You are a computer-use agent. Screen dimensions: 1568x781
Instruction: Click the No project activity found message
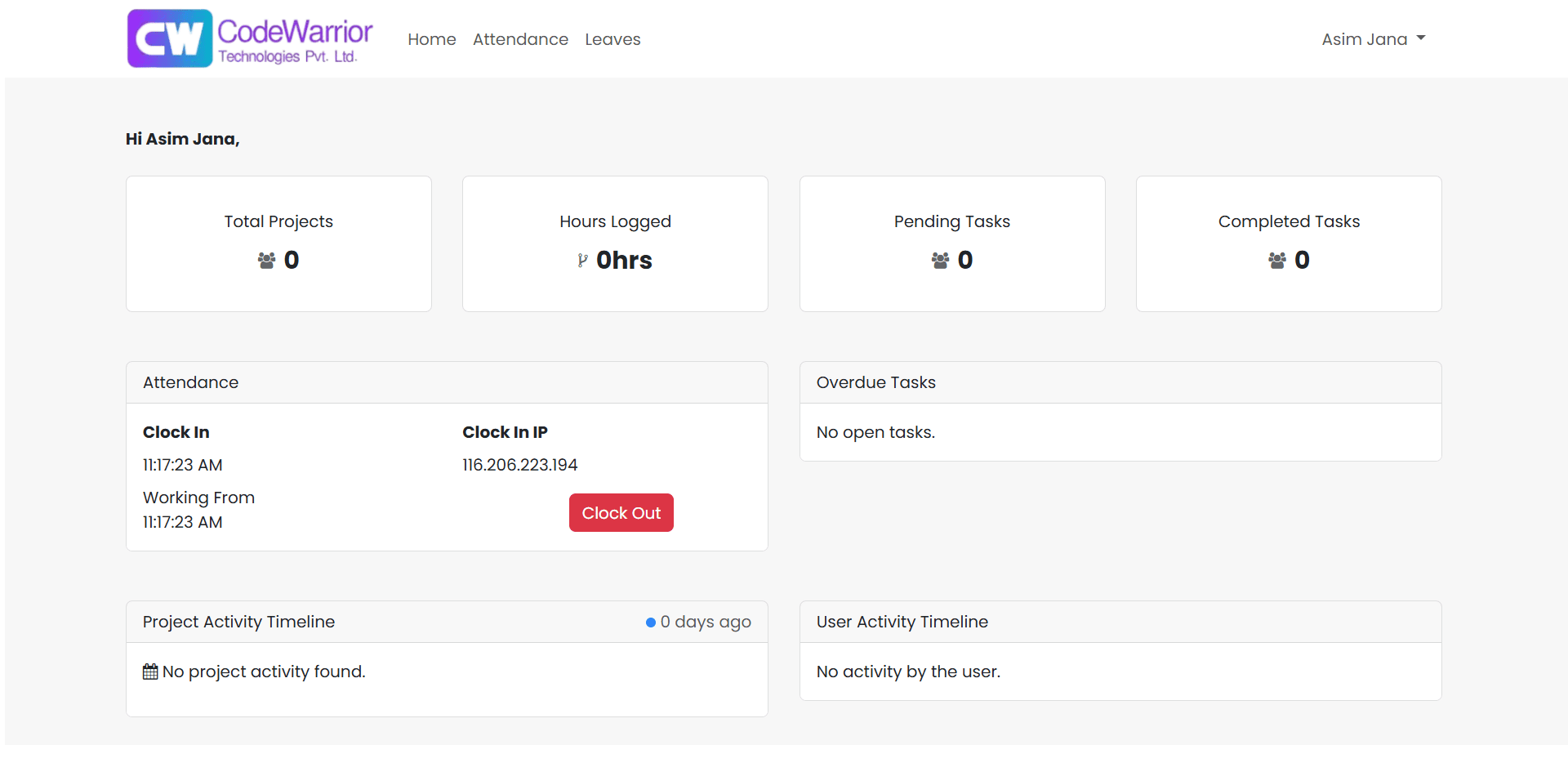(264, 672)
